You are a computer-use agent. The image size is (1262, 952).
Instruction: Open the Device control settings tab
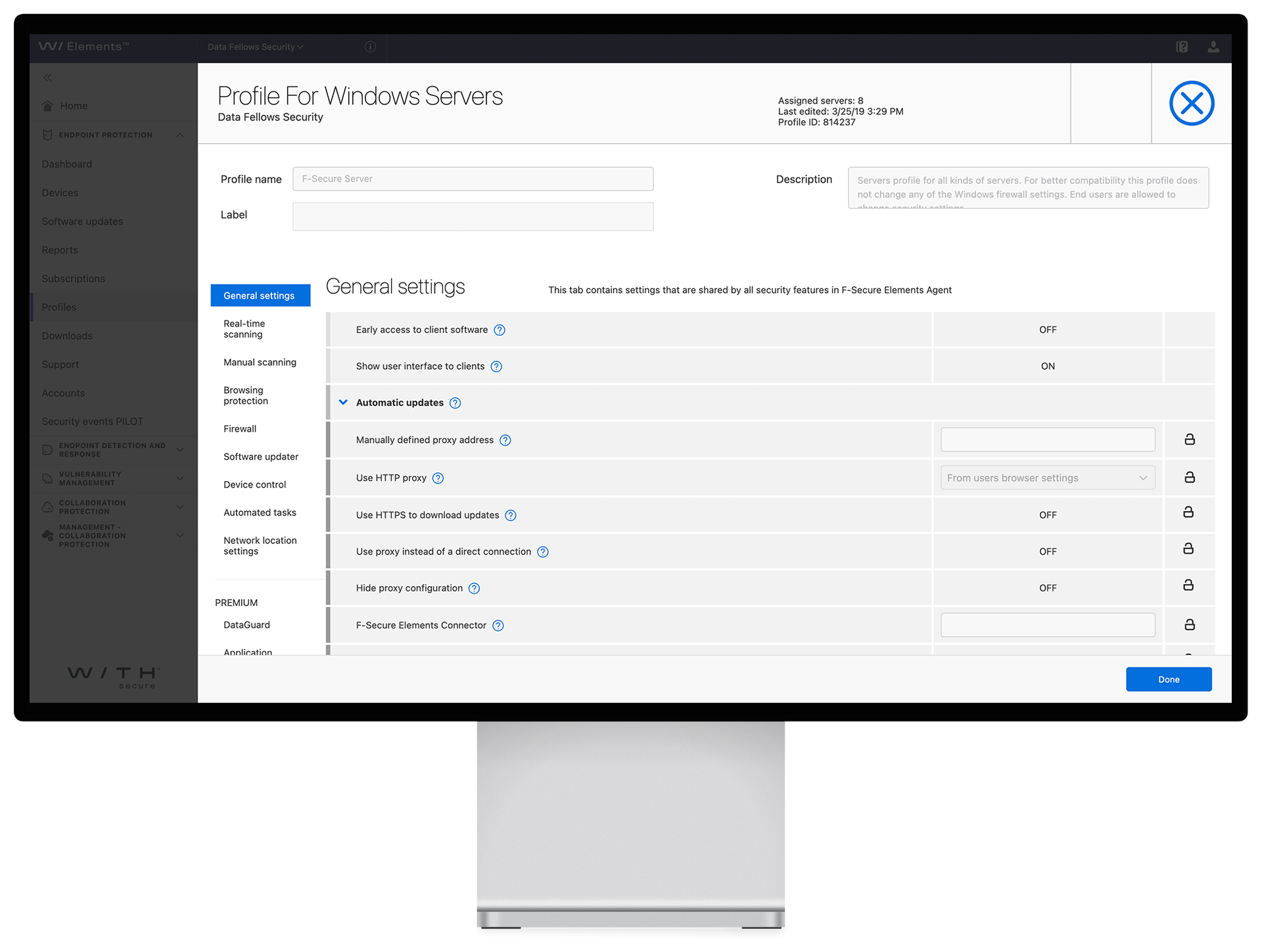pyautogui.click(x=254, y=484)
